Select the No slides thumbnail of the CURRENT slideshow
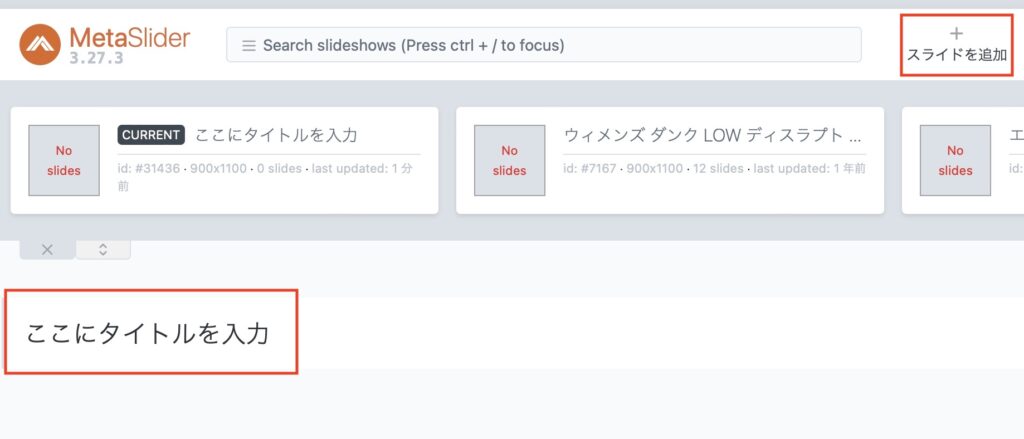This screenshot has width=1024, height=439. tap(64, 161)
